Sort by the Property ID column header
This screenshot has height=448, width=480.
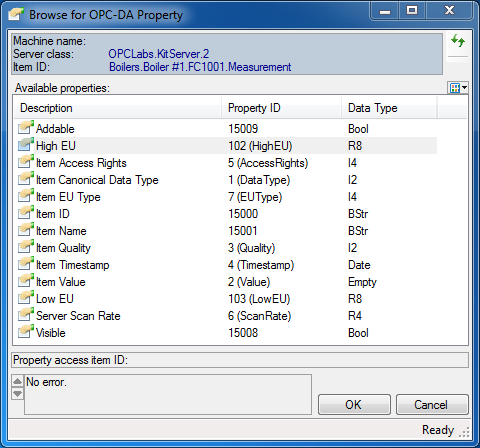click(282, 108)
